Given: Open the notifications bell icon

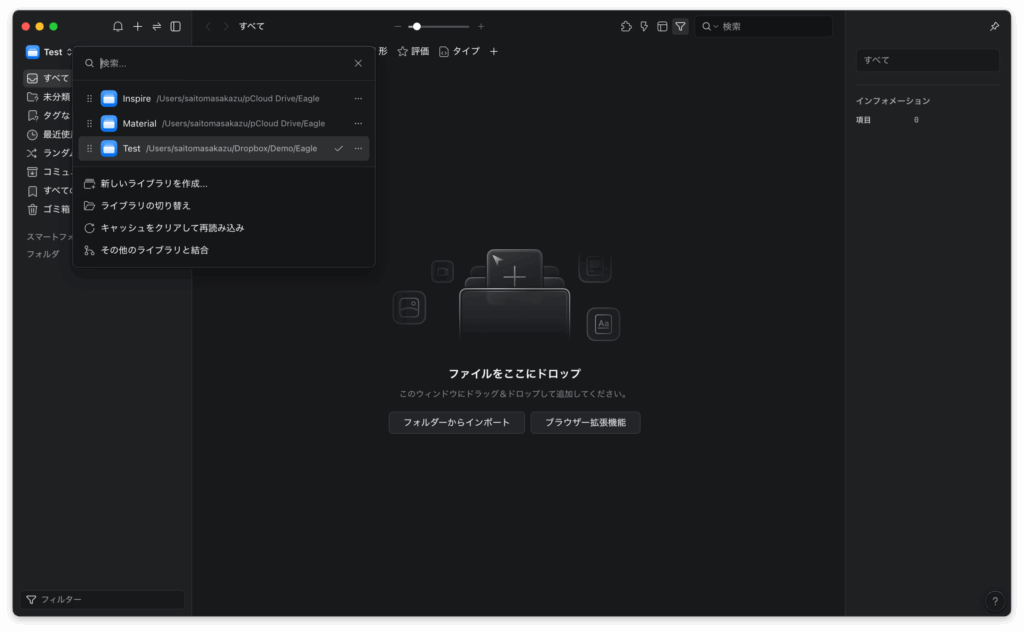Looking at the screenshot, I should [118, 26].
